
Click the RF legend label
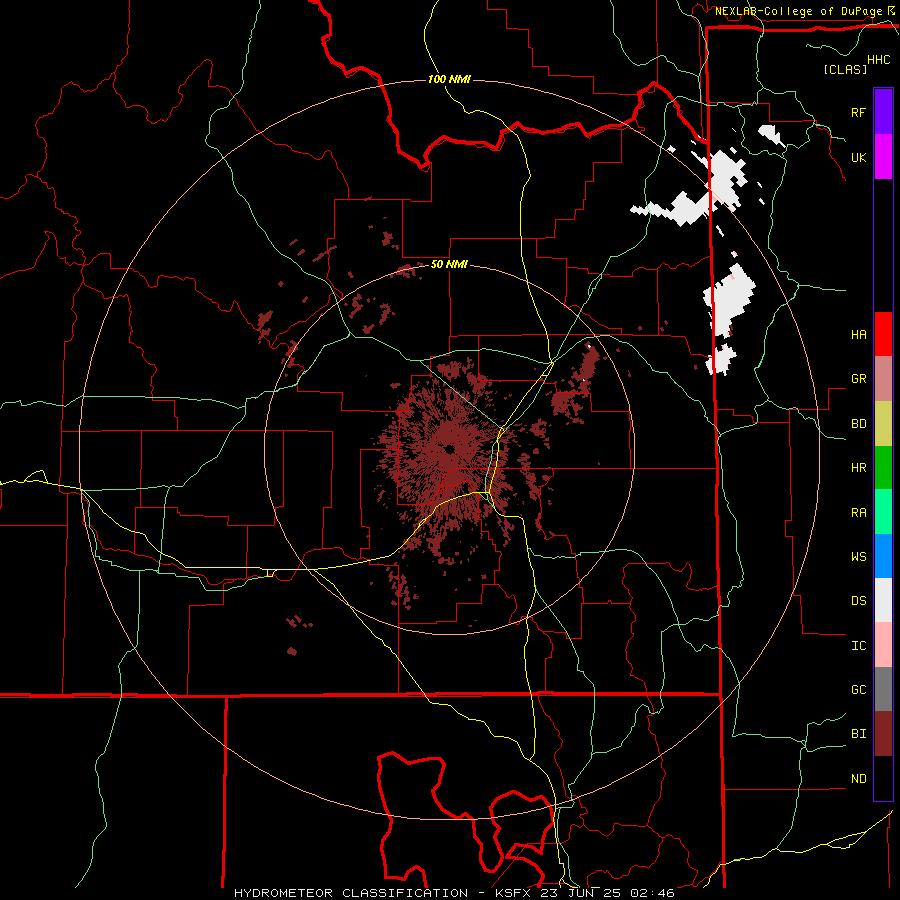point(858,112)
